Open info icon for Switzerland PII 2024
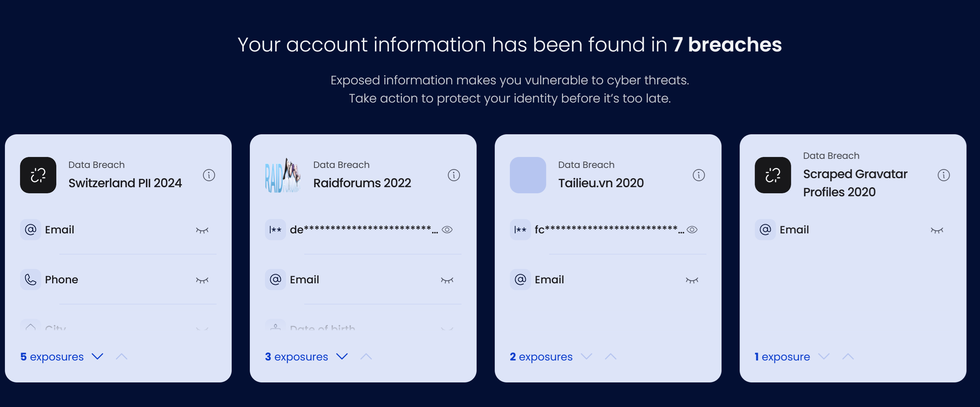The height and width of the screenshot is (407, 980). (x=209, y=175)
